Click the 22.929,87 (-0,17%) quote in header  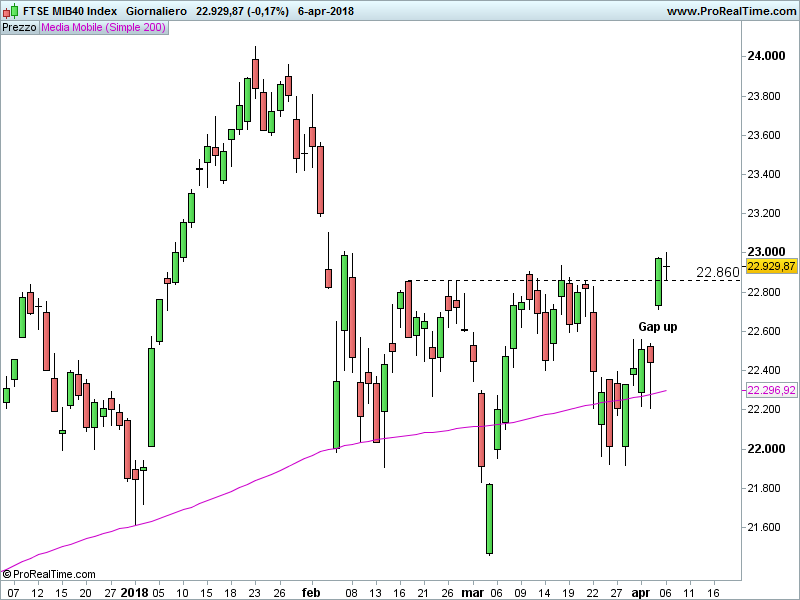(x=242, y=11)
